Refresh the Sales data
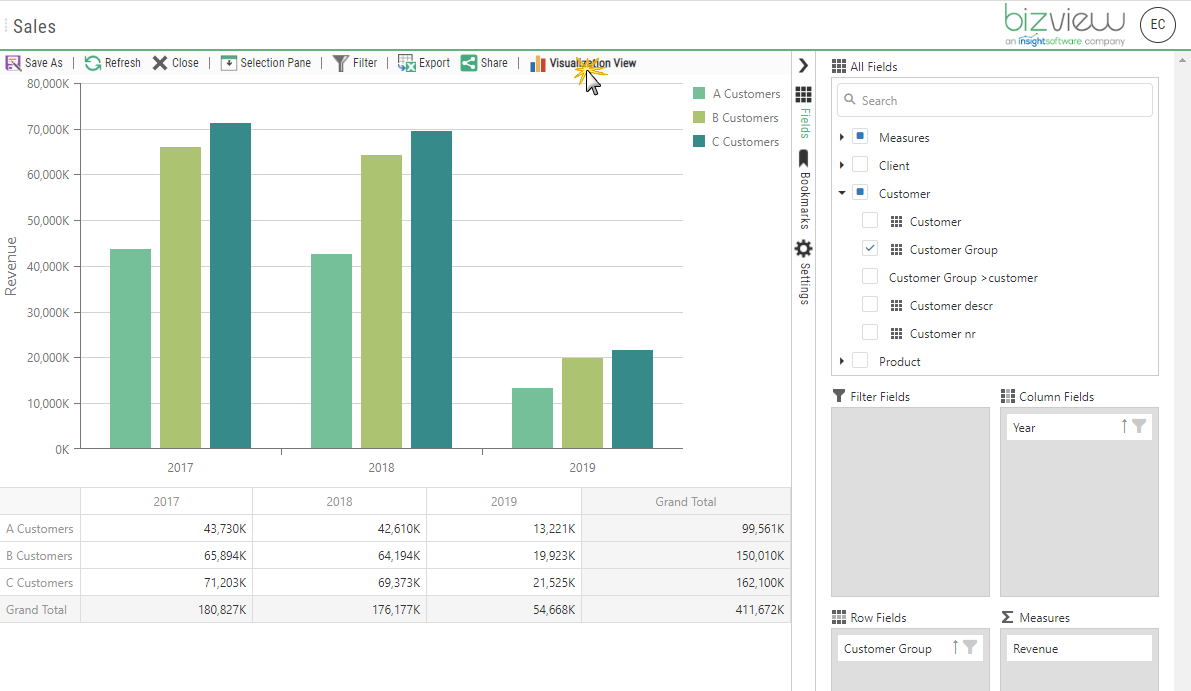Screen dimensions: 1191x691 coord(112,62)
